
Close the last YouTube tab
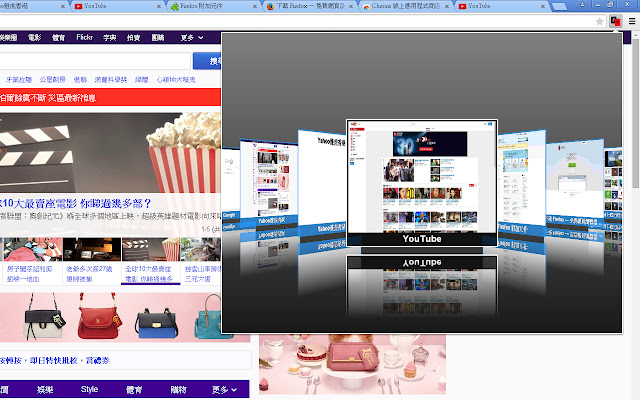[x=543, y=6]
